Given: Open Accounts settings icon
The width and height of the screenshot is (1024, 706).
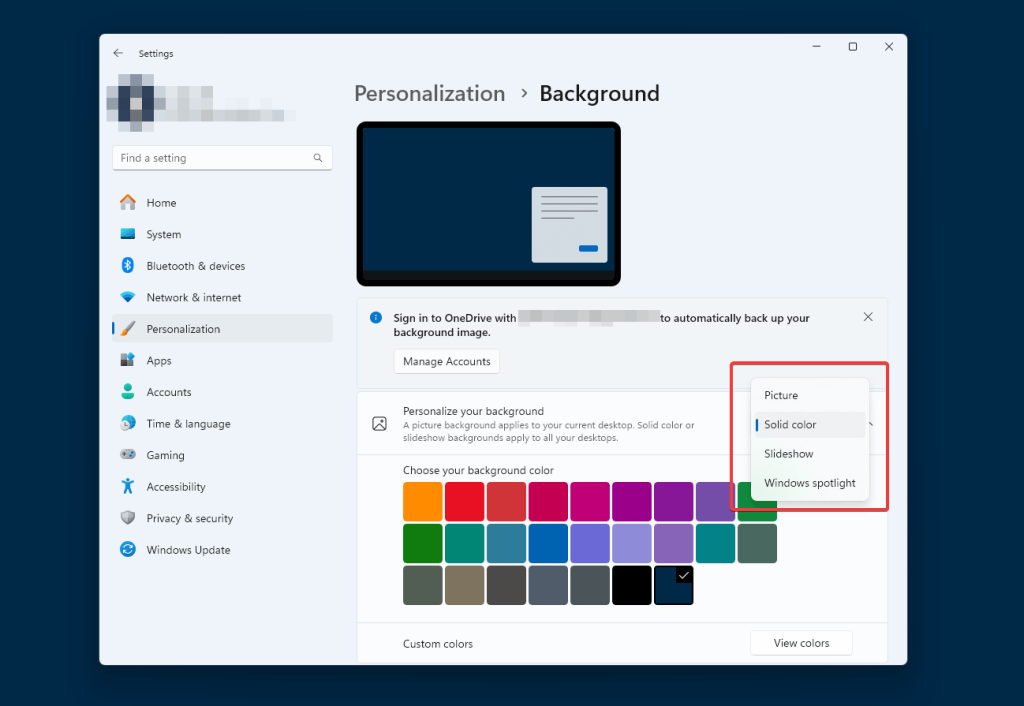Looking at the screenshot, I should coord(130,392).
